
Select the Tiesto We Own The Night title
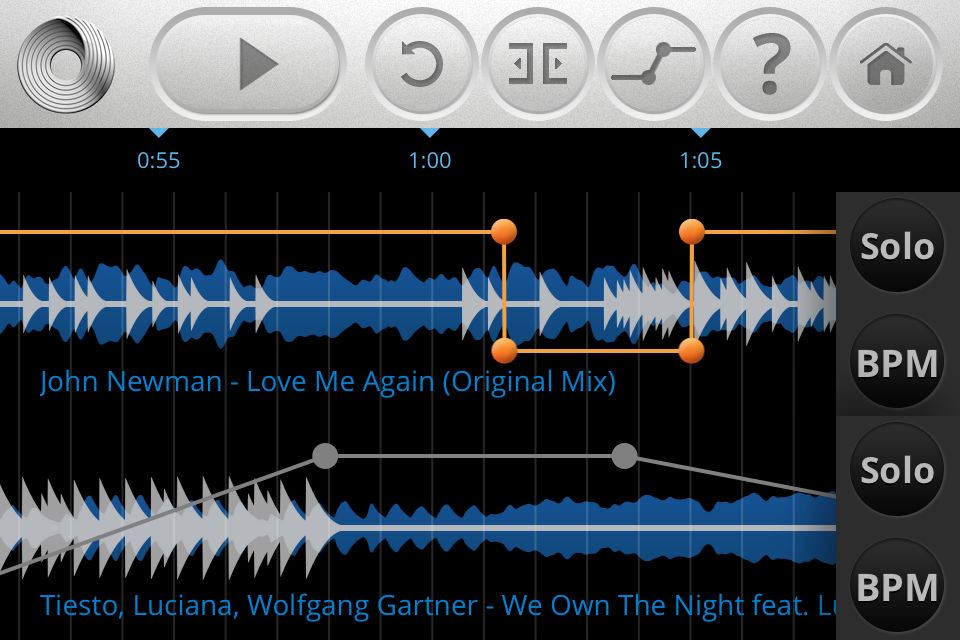point(438,606)
